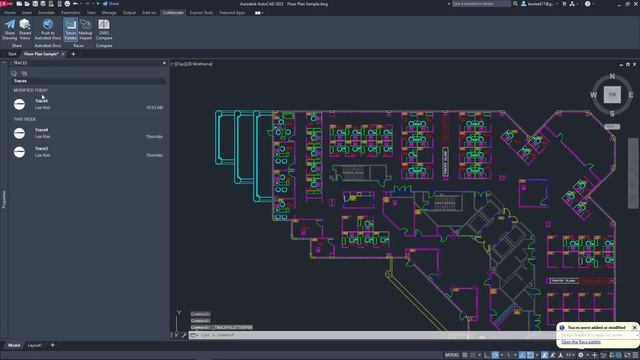This screenshot has height=360, width=640.
Task: Click the Customization menu icon in status bar
Action: (x=635, y=356)
